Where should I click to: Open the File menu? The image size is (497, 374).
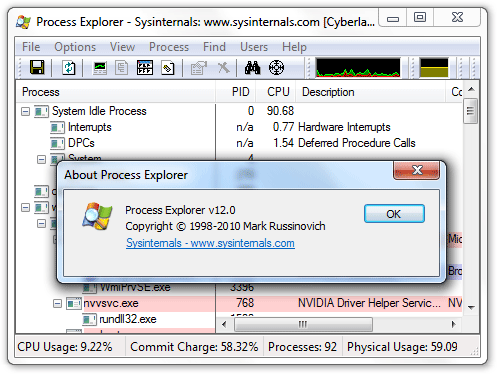[x=31, y=47]
